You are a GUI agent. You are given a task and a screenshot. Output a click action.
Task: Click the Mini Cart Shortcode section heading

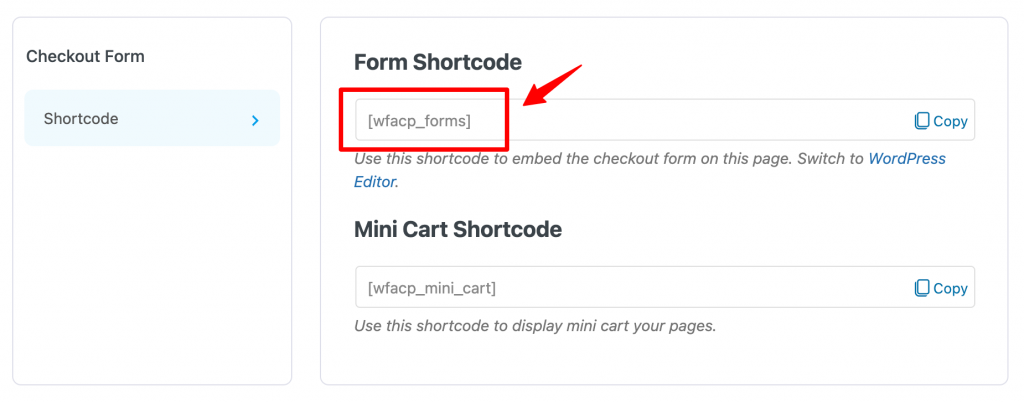pyautogui.click(x=458, y=230)
